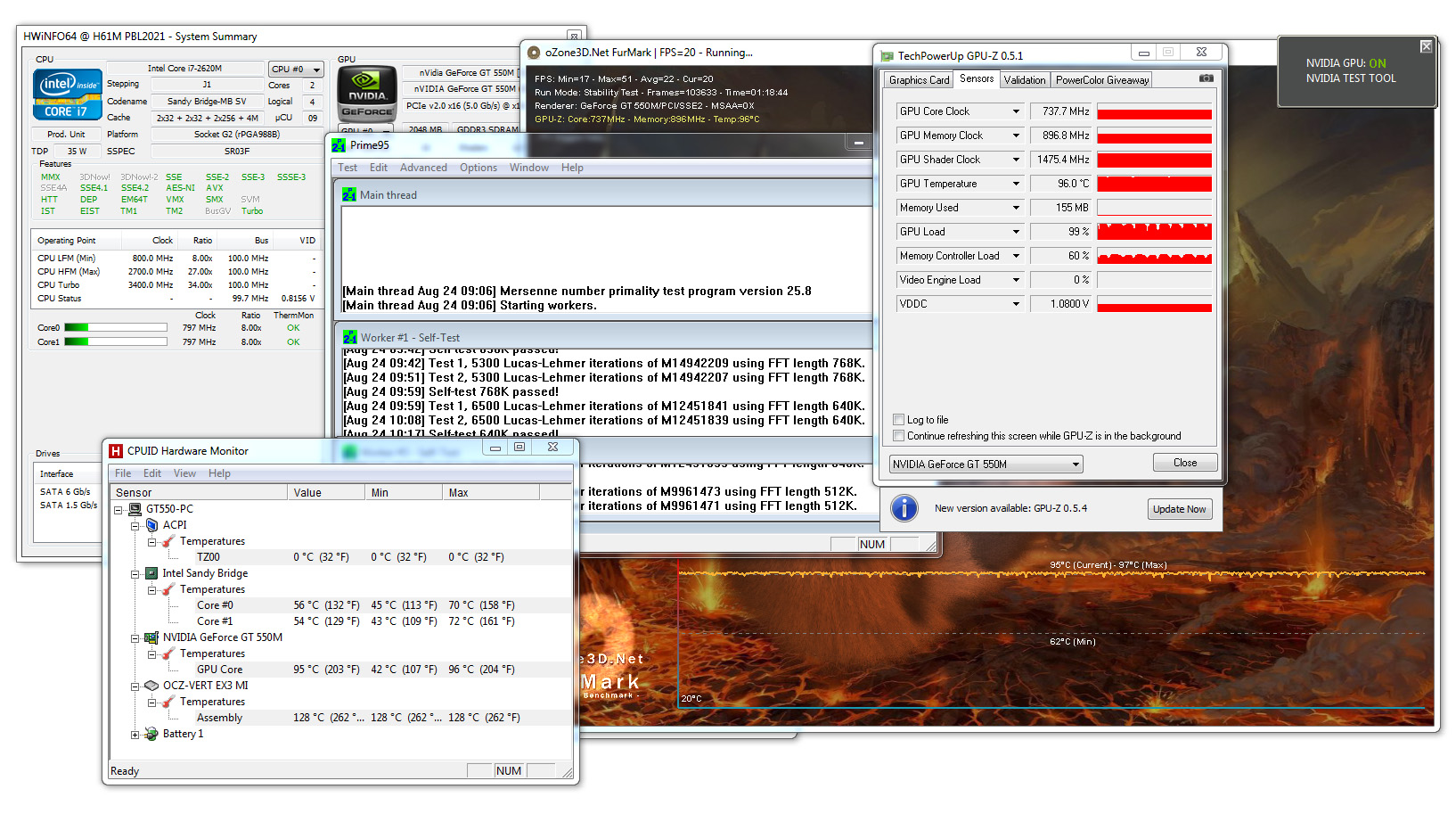Click the Worker #1 Self-Test window icon
Image resolution: width=1456 pixels, height=822 pixels.
click(x=350, y=337)
